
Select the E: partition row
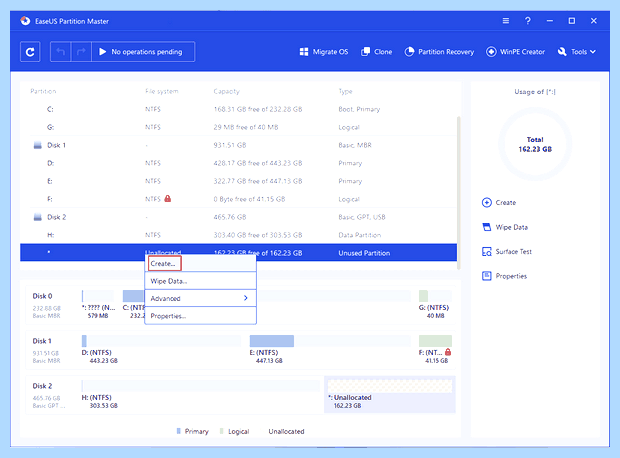(x=238, y=181)
